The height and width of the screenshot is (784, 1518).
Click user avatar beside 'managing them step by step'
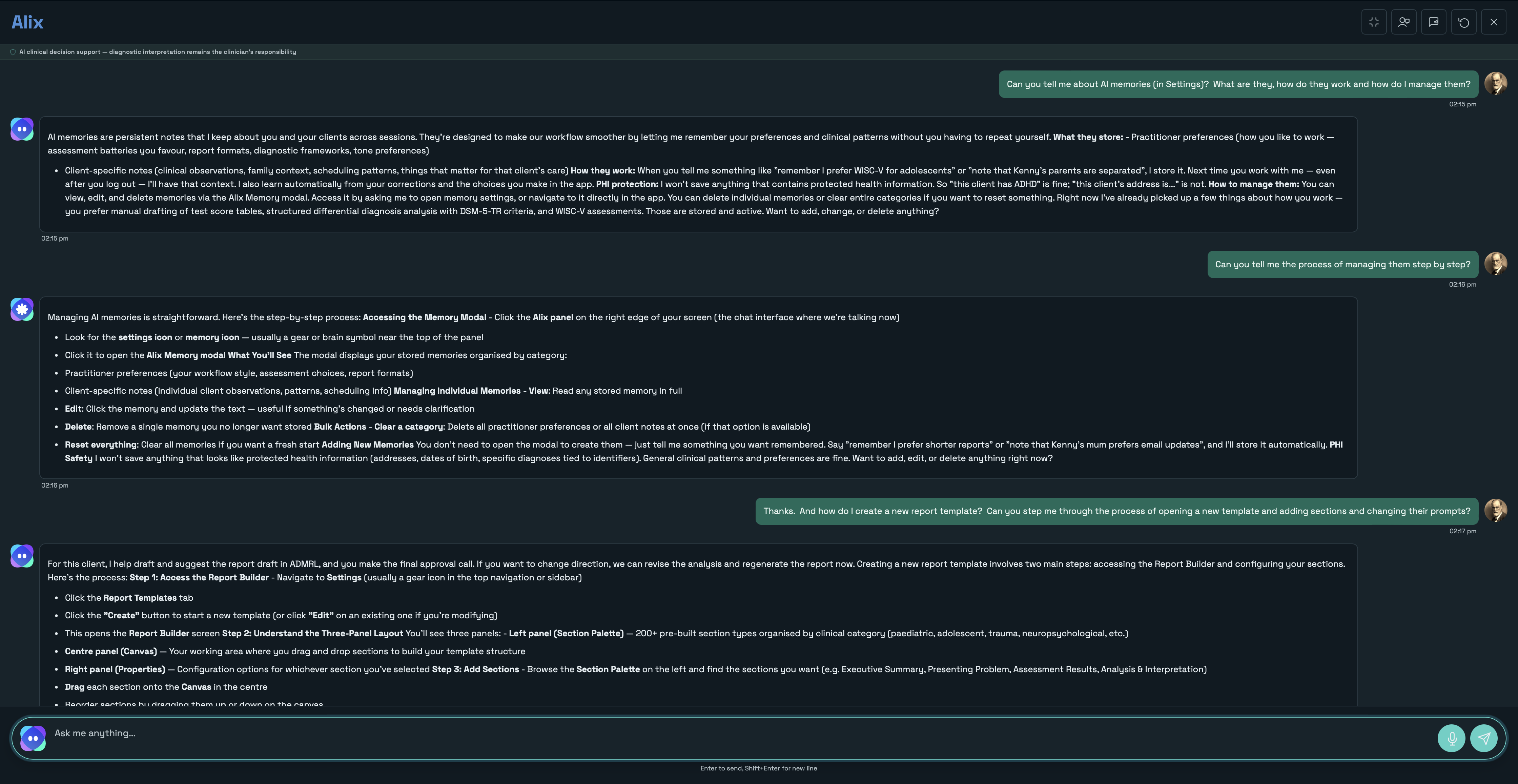click(1496, 264)
